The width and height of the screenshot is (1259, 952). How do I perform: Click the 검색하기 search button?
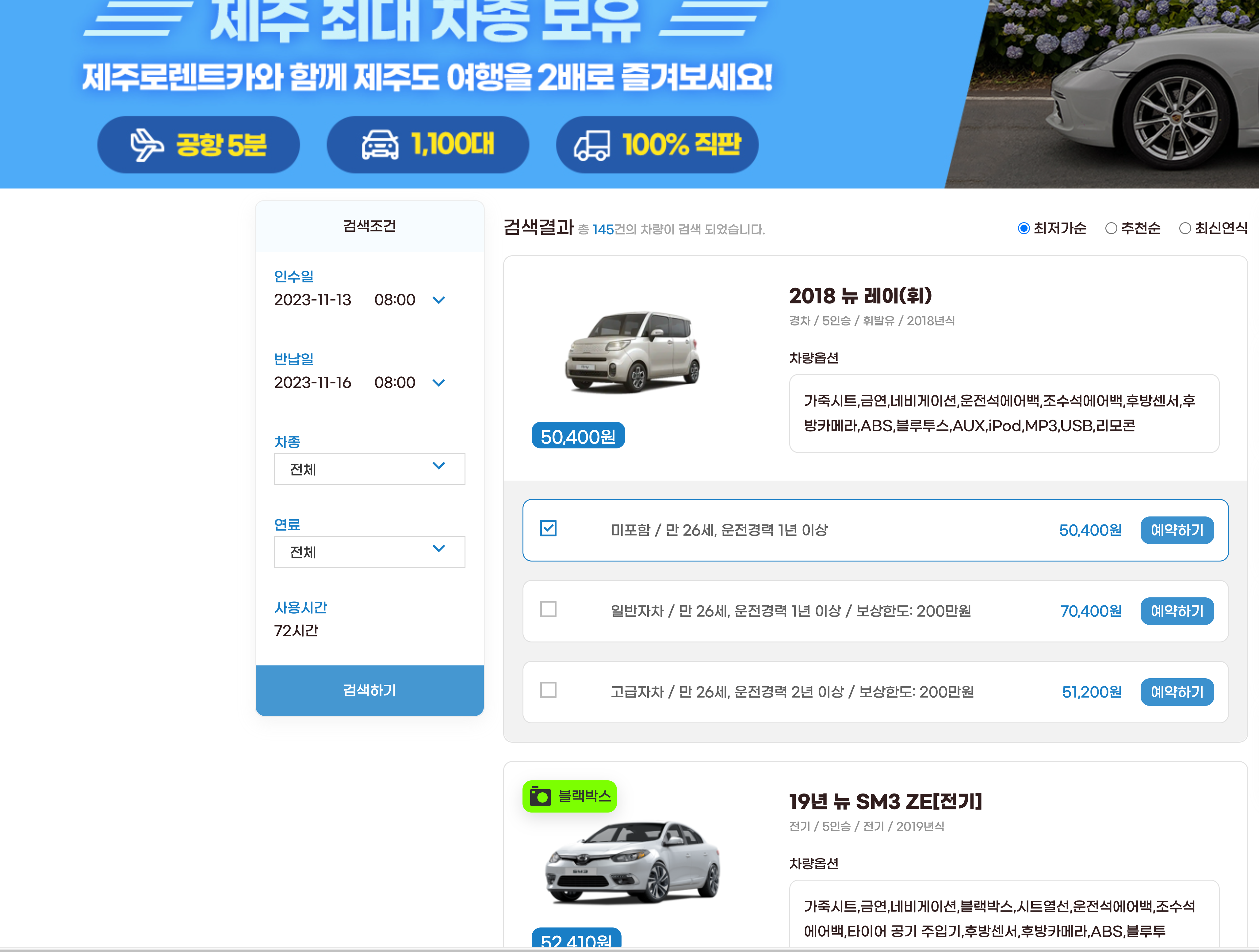369,690
